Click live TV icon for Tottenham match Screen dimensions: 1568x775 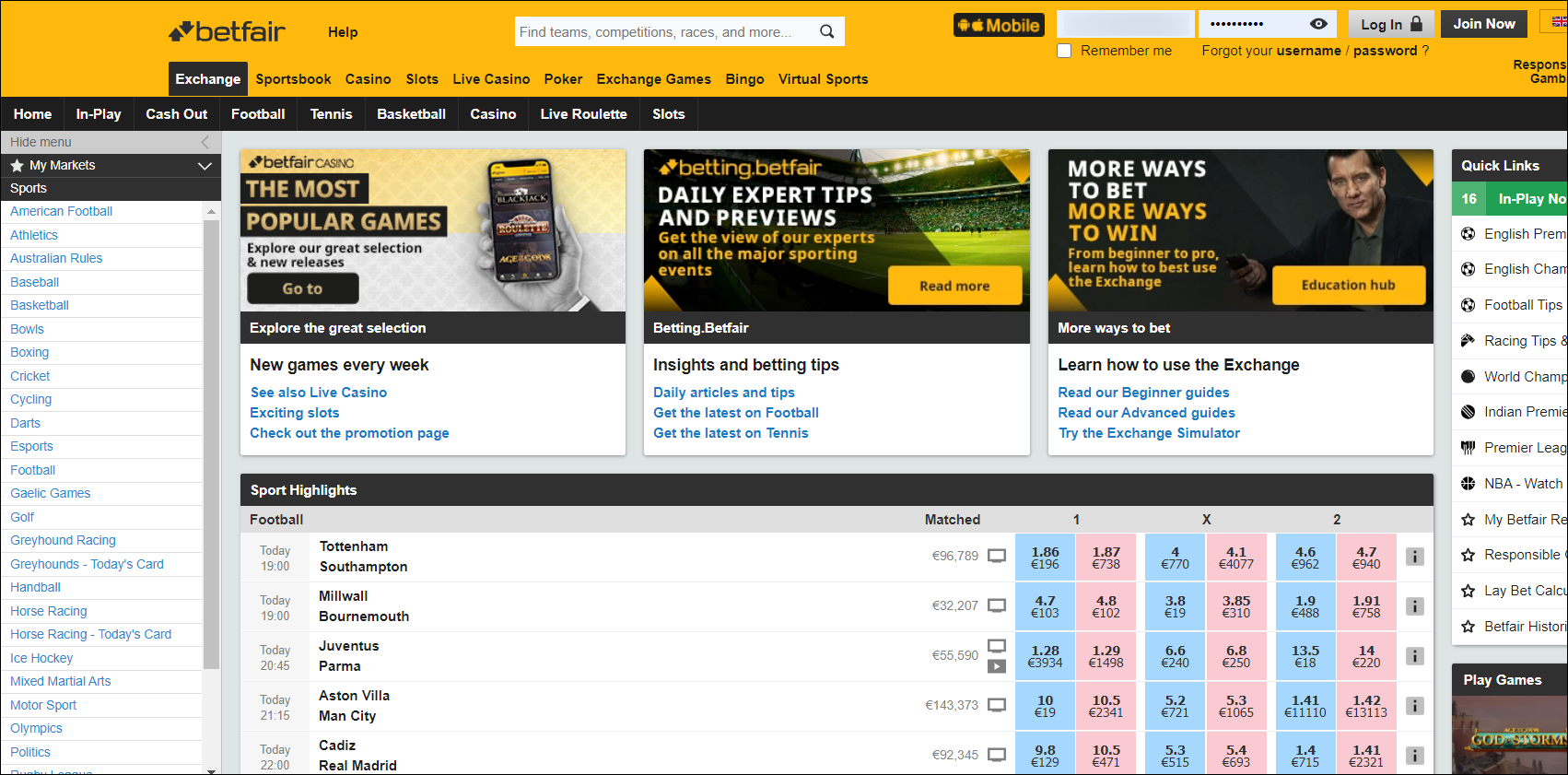click(997, 556)
